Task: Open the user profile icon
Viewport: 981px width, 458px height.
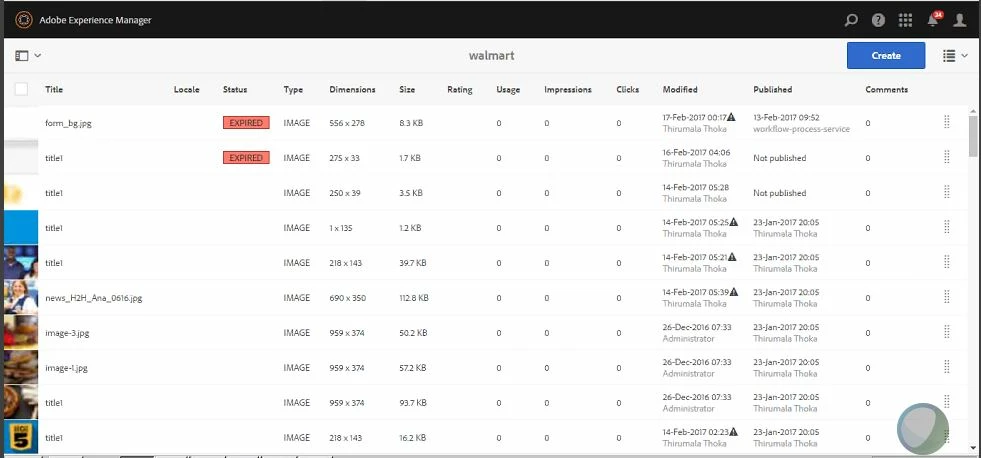Action: click(960, 20)
